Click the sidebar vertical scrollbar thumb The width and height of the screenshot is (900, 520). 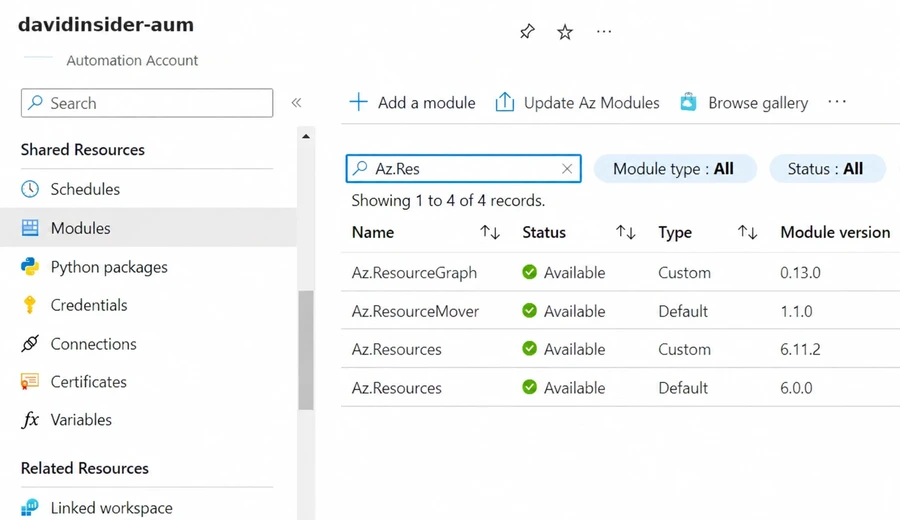(x=306, y=350)
